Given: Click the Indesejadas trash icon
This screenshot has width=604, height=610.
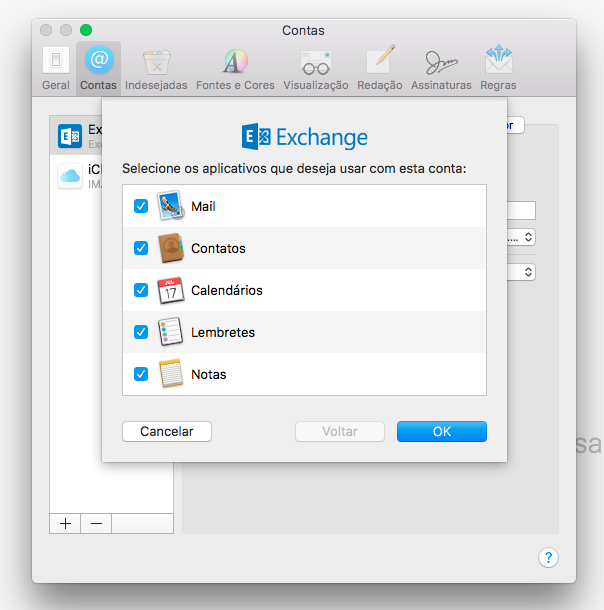Looking at the screenshot, I should tap(156, 67).
